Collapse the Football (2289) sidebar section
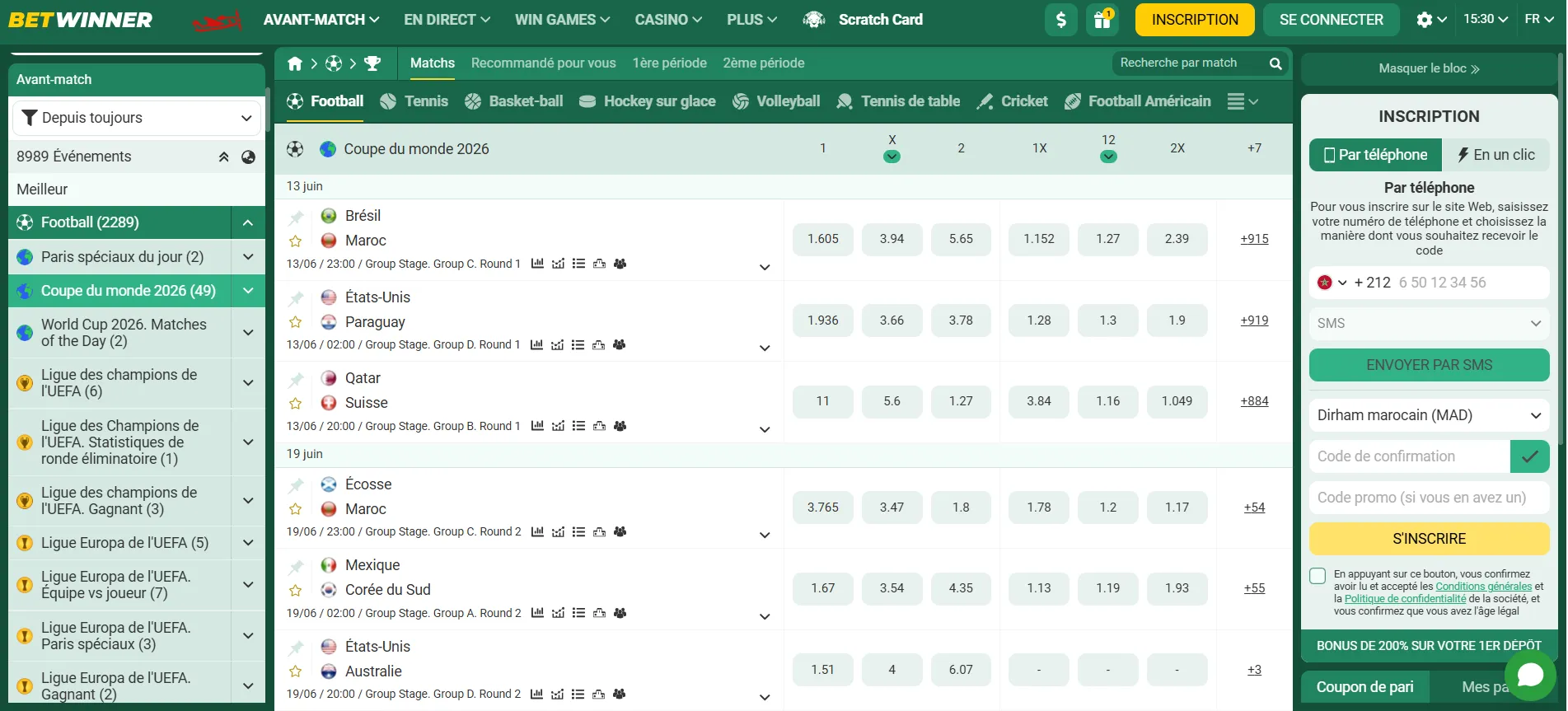 pyautogui.click(x=247, y=222)
